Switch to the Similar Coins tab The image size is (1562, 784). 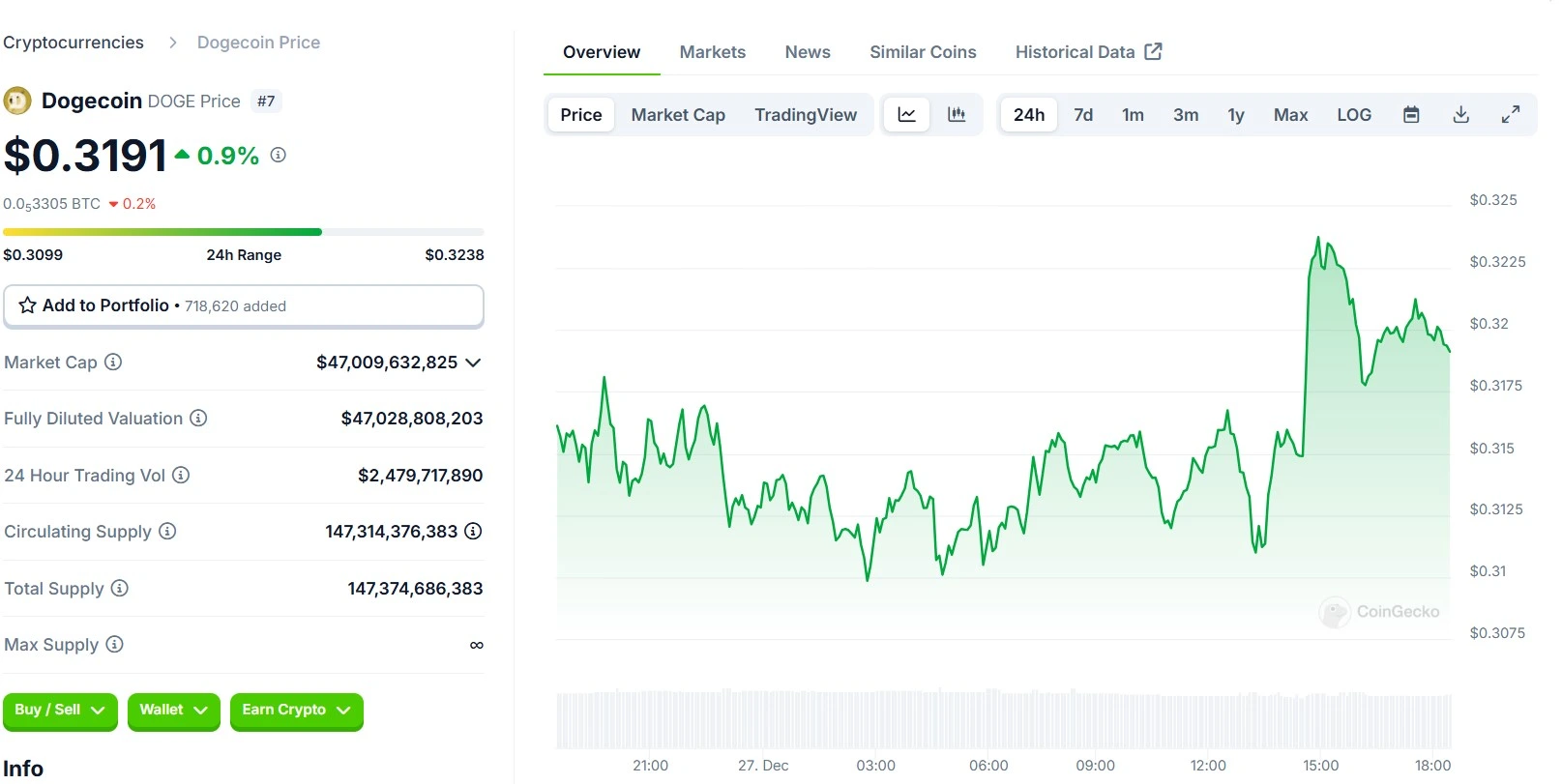(x=922, y=52)
